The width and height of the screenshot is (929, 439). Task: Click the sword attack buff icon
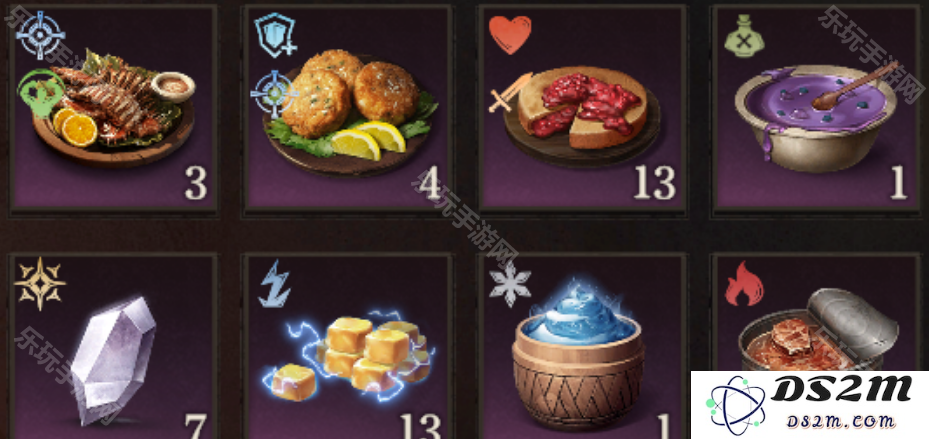pyautogui.click(x=510, y=93)
